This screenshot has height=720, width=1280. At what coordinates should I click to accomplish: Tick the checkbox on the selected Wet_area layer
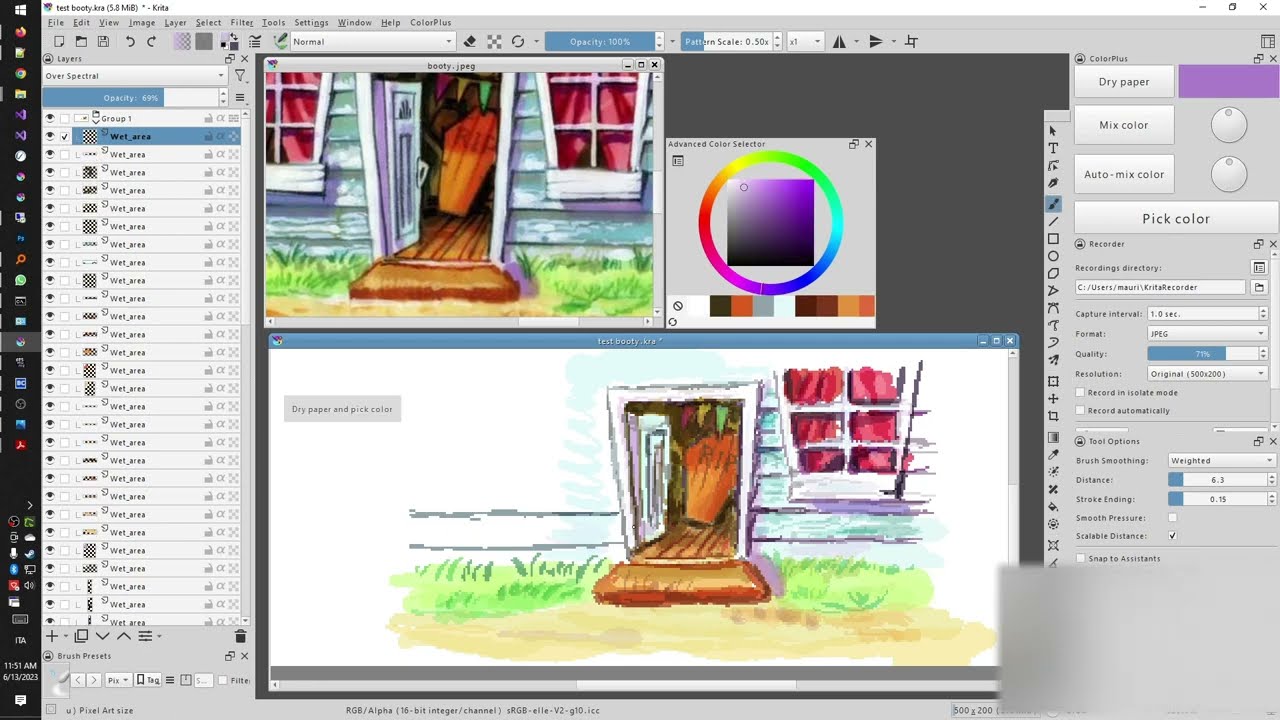point(65,136)
